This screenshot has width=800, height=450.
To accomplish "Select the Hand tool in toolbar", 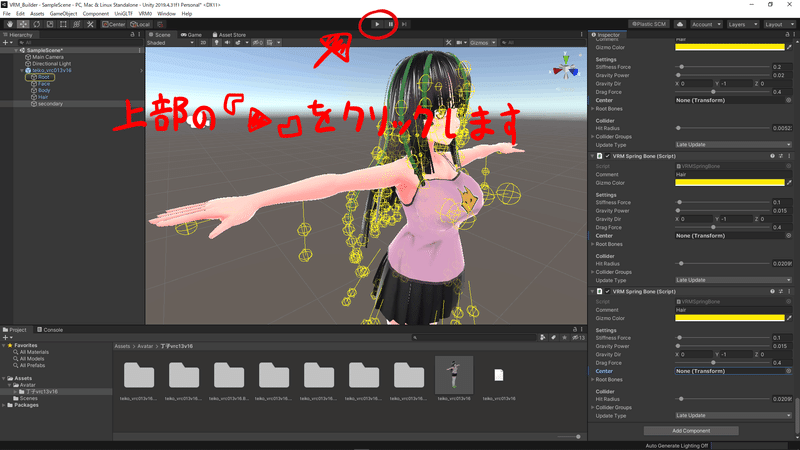I will (x=10, y=24).
